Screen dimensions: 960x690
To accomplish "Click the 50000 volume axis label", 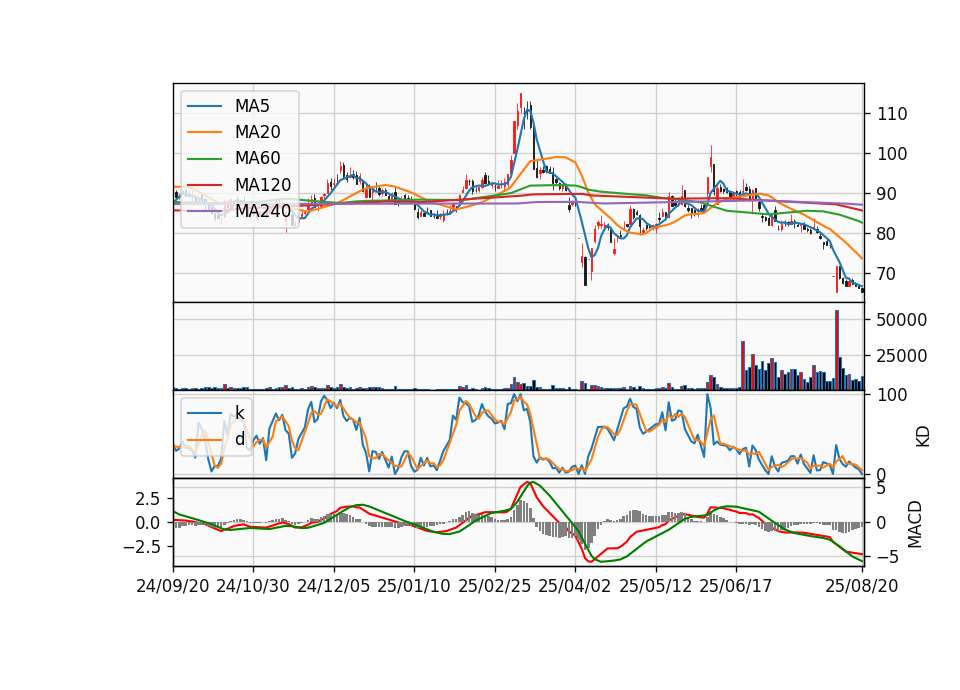I will pos(902,320).
